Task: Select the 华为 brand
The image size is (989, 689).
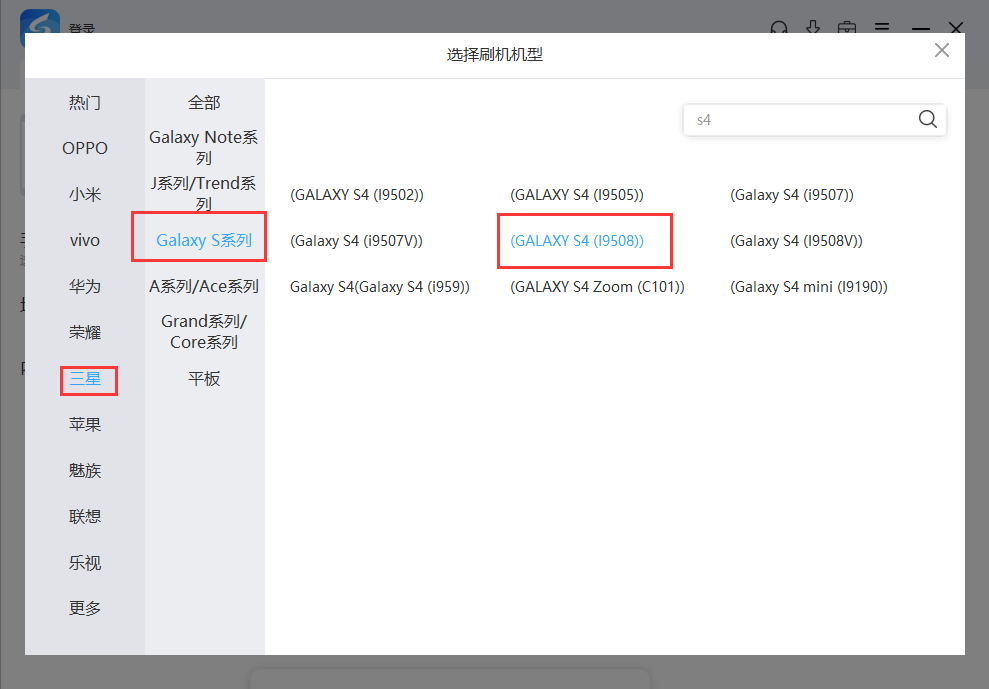Action: [x=85, y=286]
